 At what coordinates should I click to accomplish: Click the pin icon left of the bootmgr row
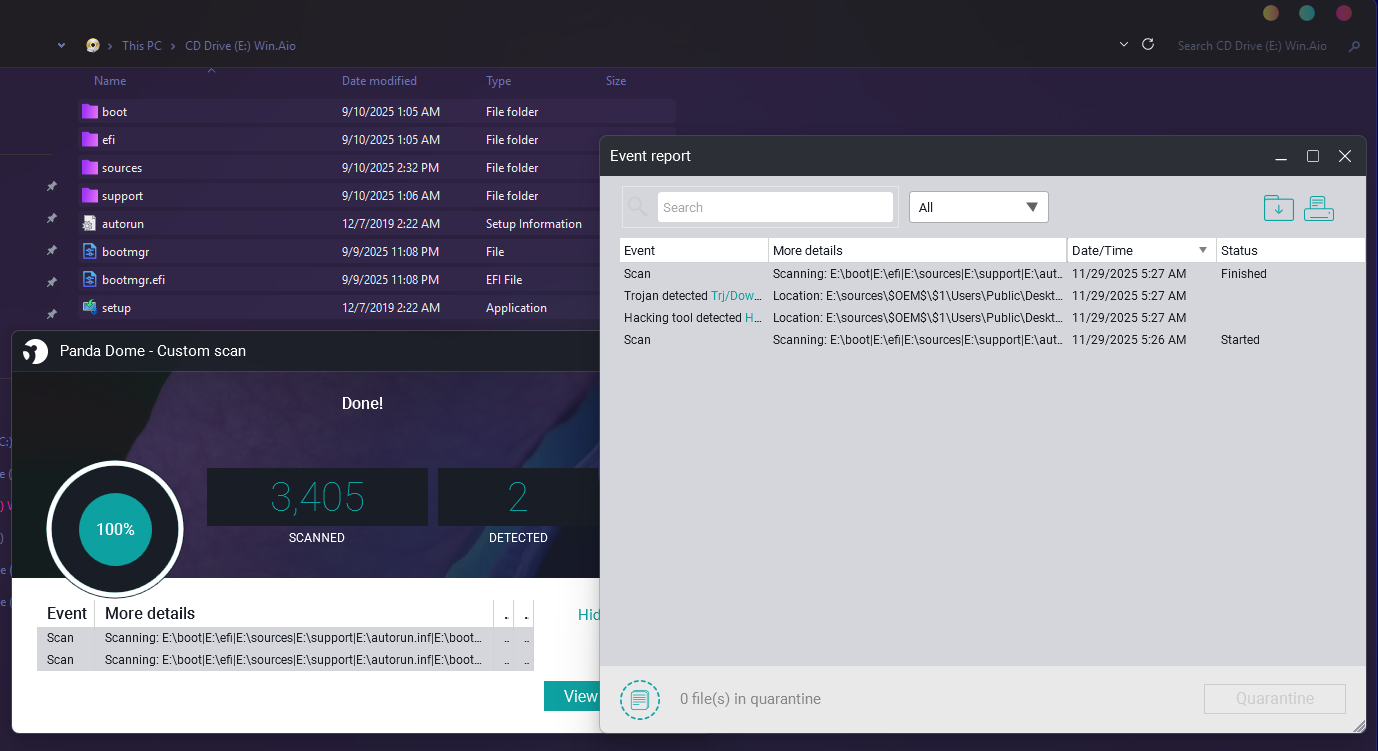tap(52, 251)
